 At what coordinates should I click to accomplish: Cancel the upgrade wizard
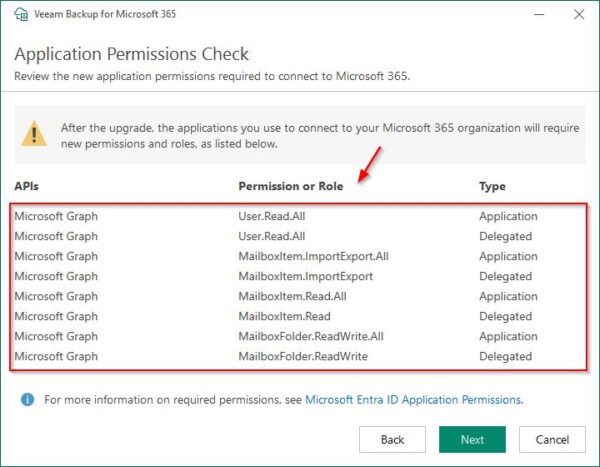coord(552,439)
